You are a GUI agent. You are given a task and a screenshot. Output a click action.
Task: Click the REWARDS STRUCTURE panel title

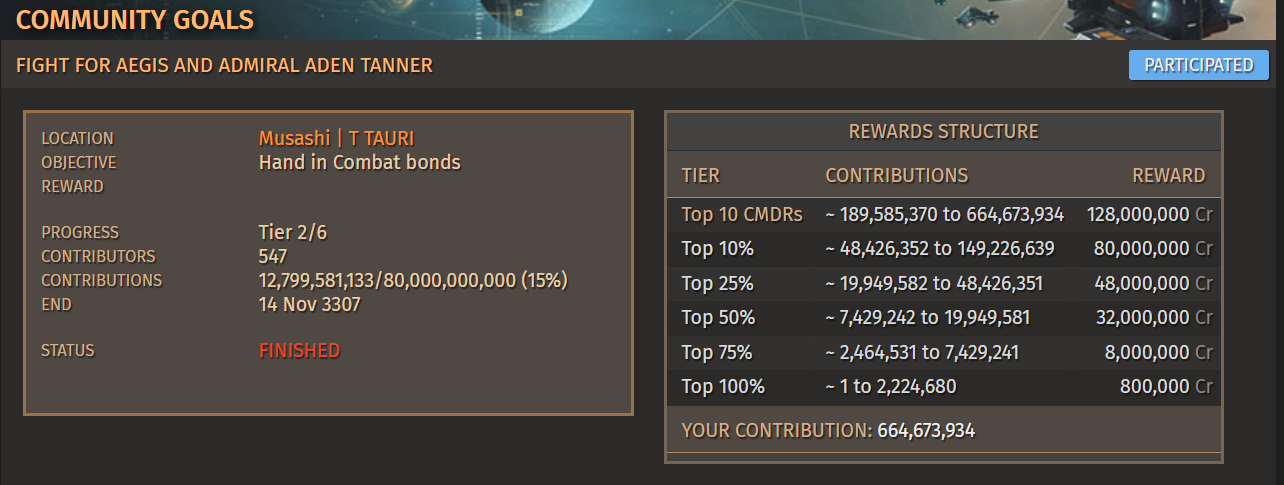(944, 132)
